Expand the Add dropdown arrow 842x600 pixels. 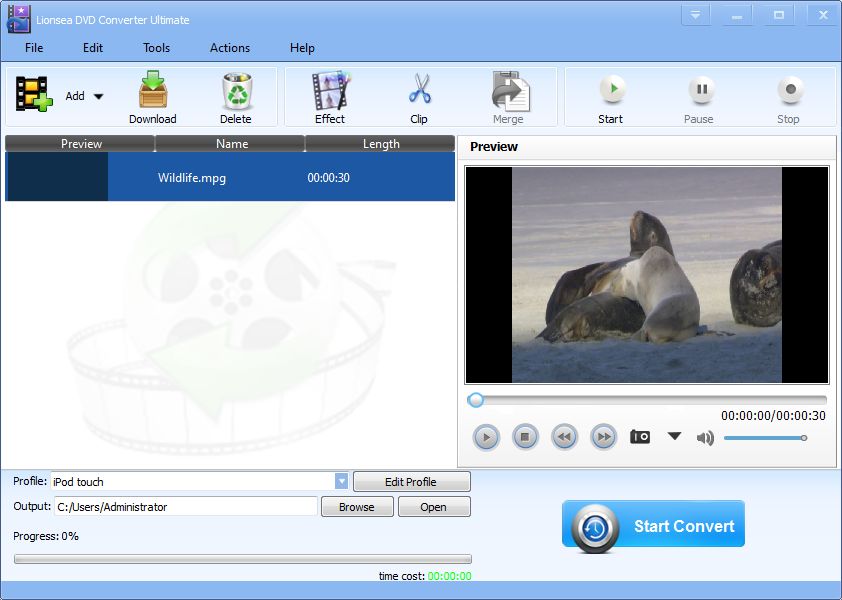pyautogui.click(x=98, y=97)
